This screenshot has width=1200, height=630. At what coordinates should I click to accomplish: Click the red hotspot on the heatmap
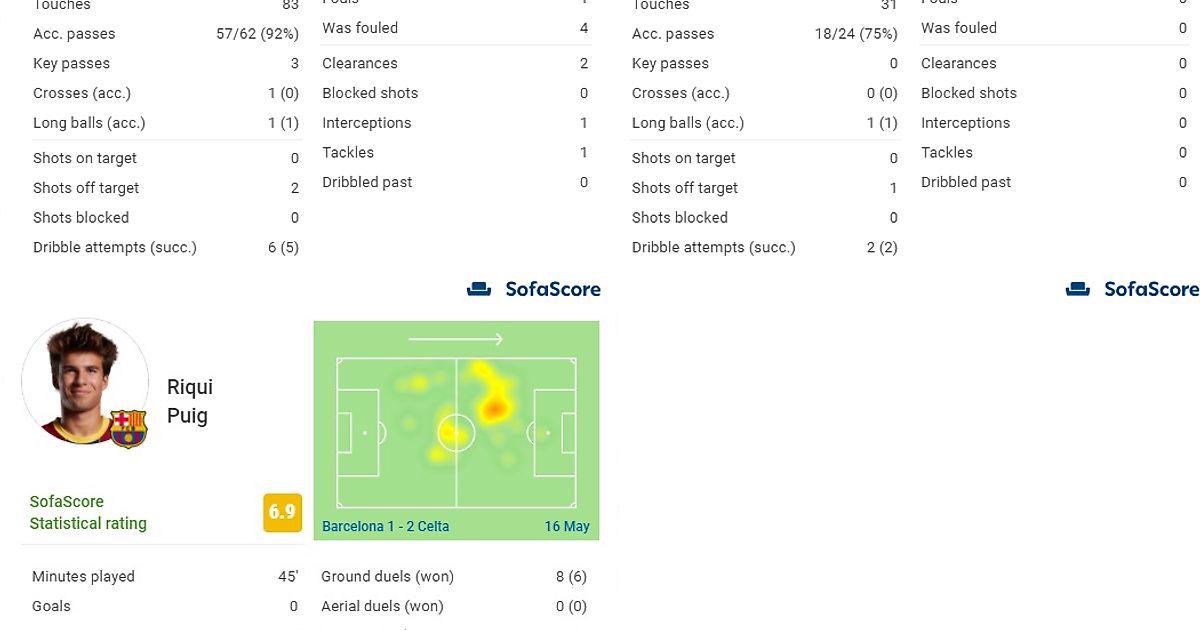(x=494, y=408)
